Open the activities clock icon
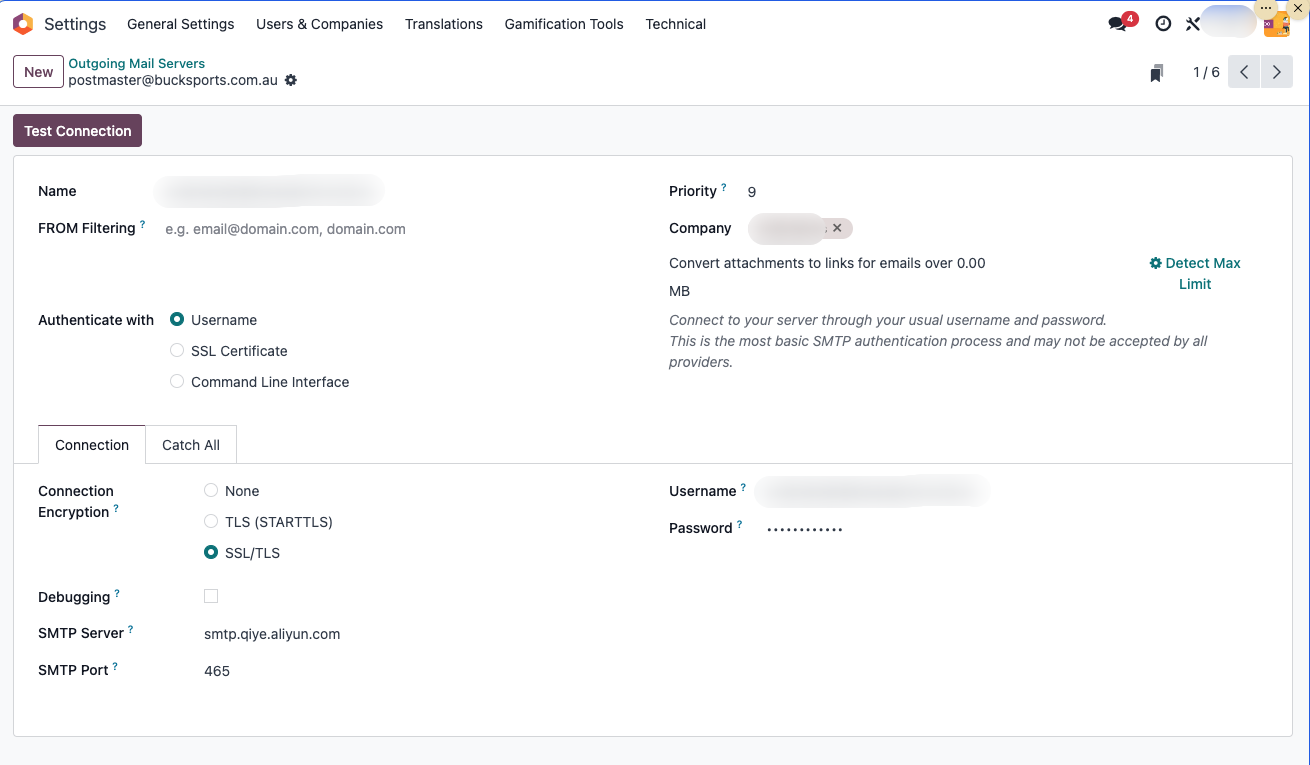The width and height of the screenshot is (1310, 765). 1163,24
